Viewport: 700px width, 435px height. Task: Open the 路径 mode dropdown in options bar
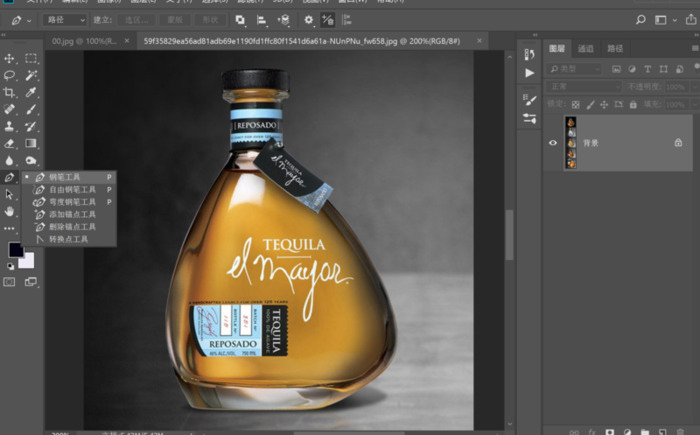point(62,19)
